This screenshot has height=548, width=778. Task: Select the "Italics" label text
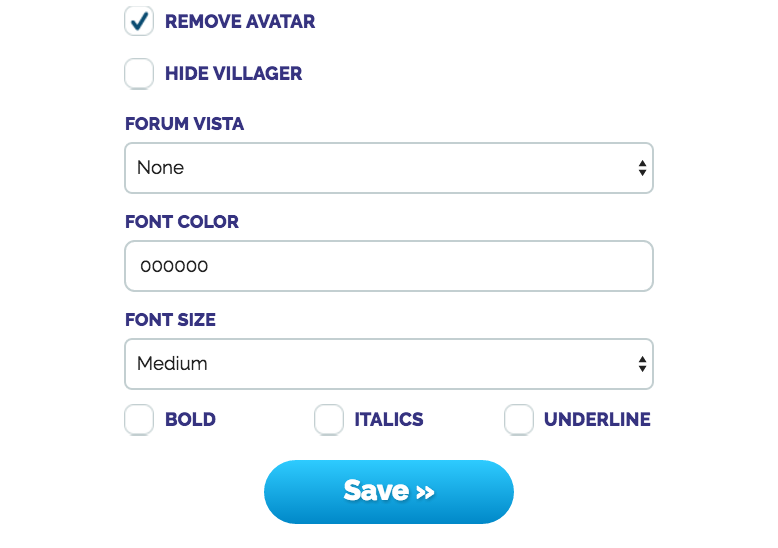[389, 420]
